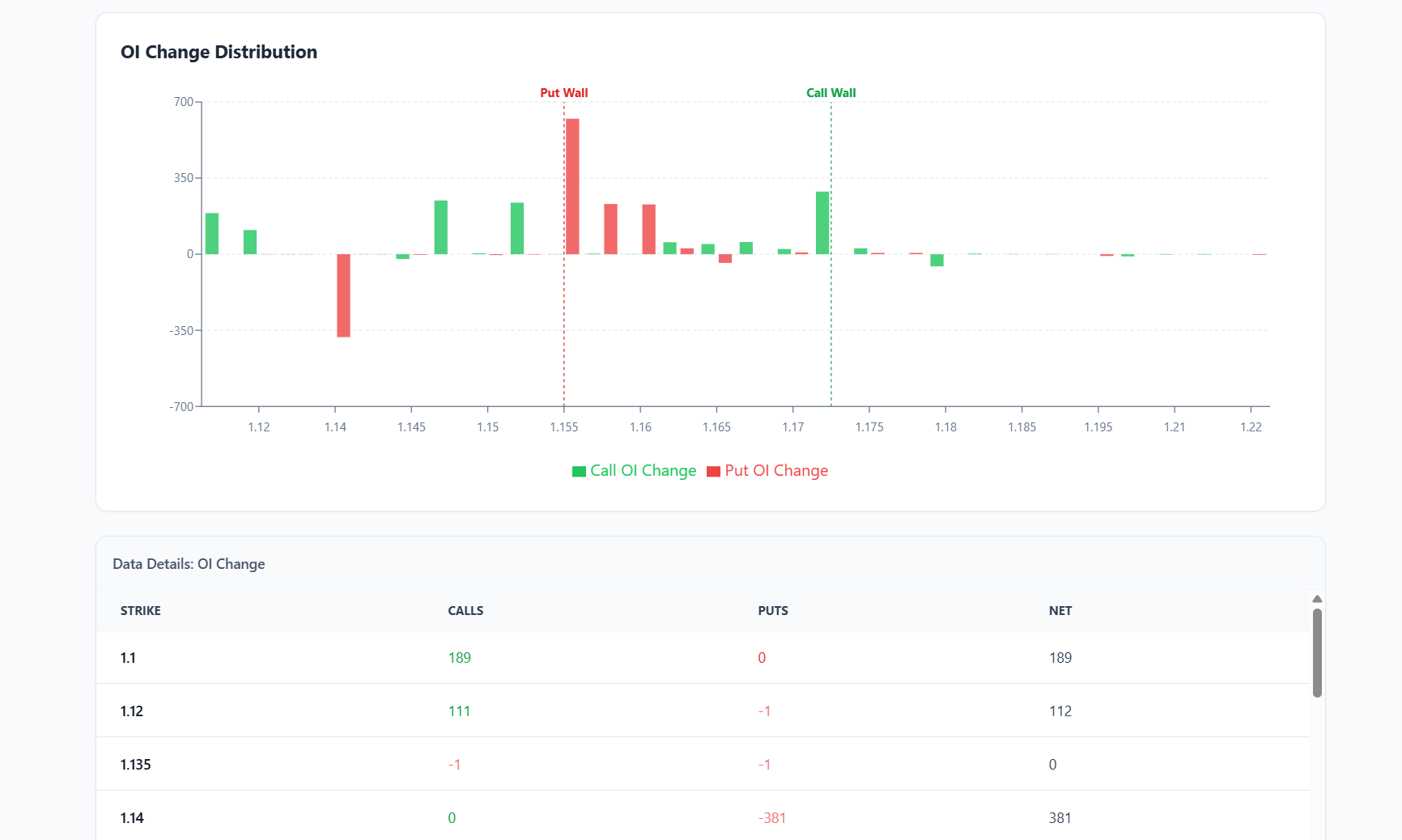1402x840 pixels.
Task: Hide put bars via red legend marker
Action: [x=712, y=470]
